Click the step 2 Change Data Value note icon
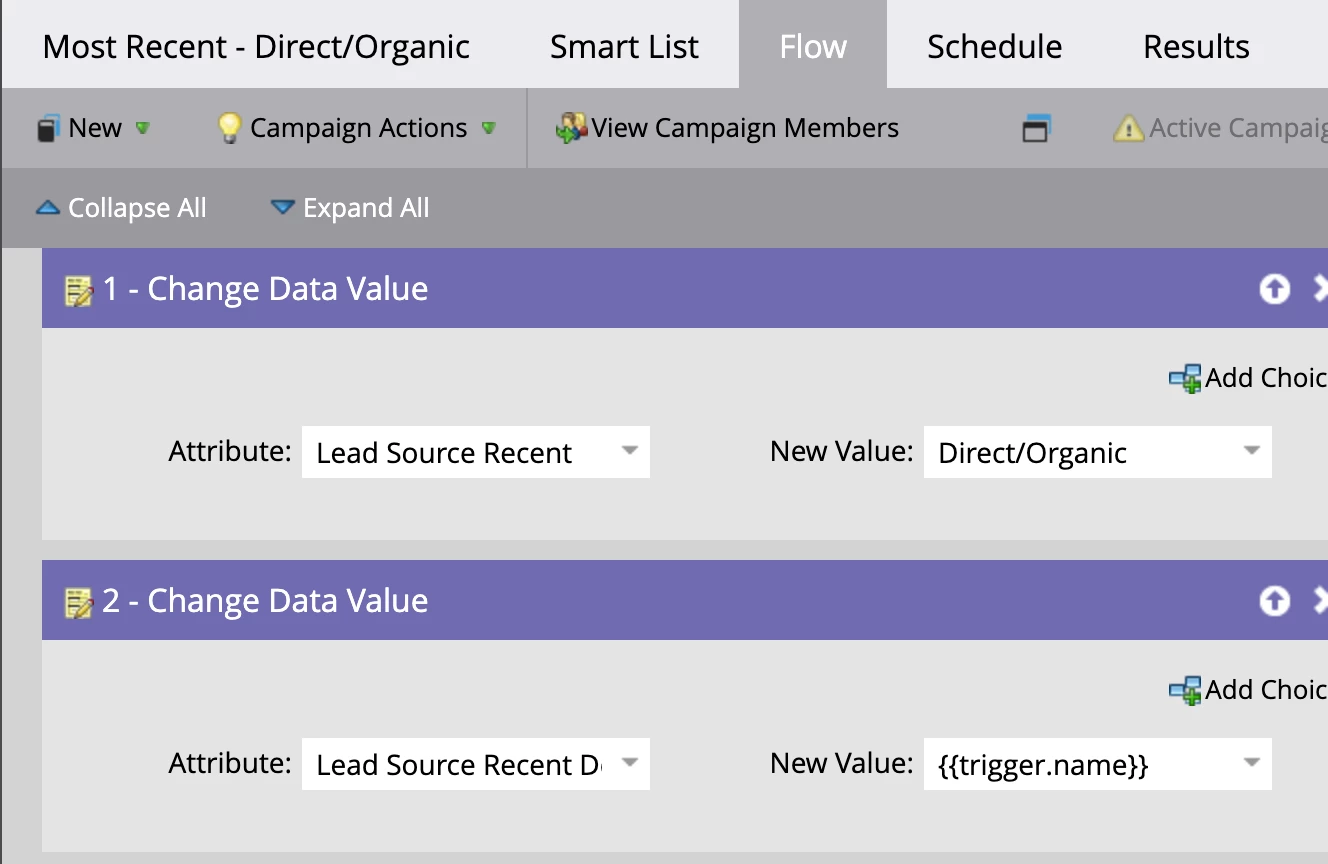This screenshot has width=1328, height=864. click(79, 602)
